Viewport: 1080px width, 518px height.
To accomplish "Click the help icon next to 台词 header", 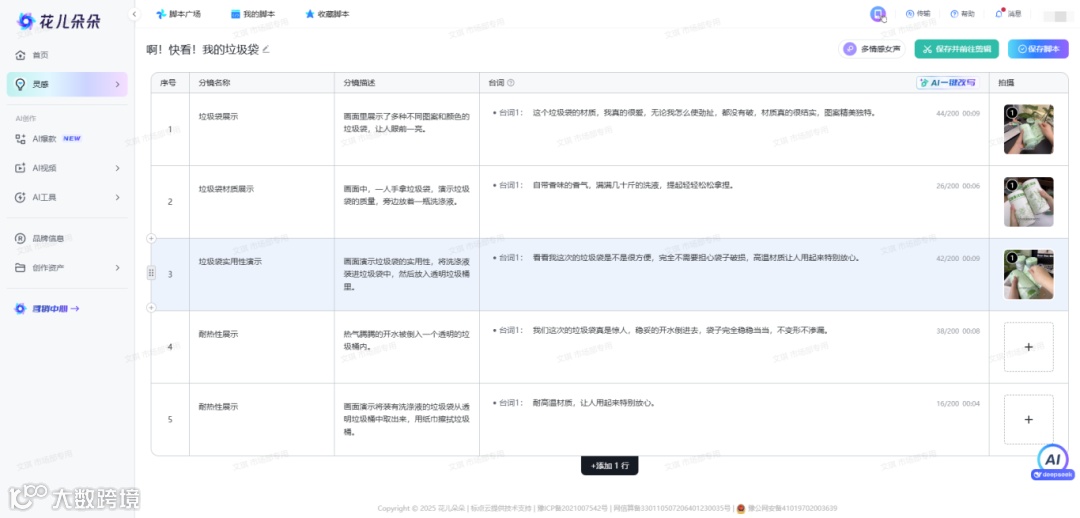I will [x=510, y=83].
